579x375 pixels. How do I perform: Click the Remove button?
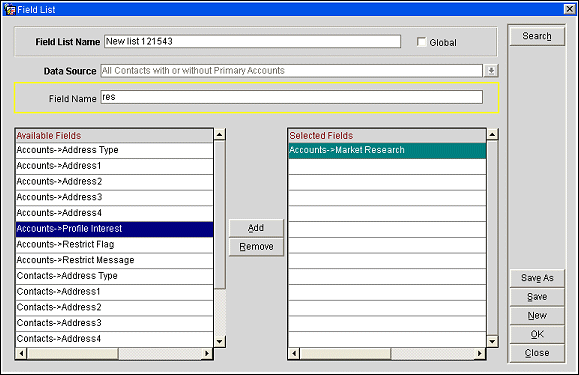tap(256, 247)
